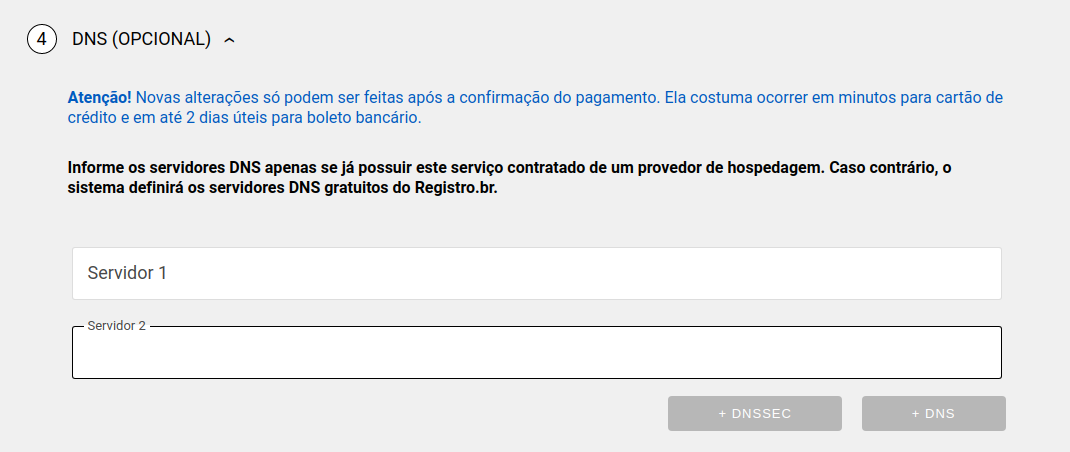Click the 'Caso contrário' sentence start

click(881, 167)
